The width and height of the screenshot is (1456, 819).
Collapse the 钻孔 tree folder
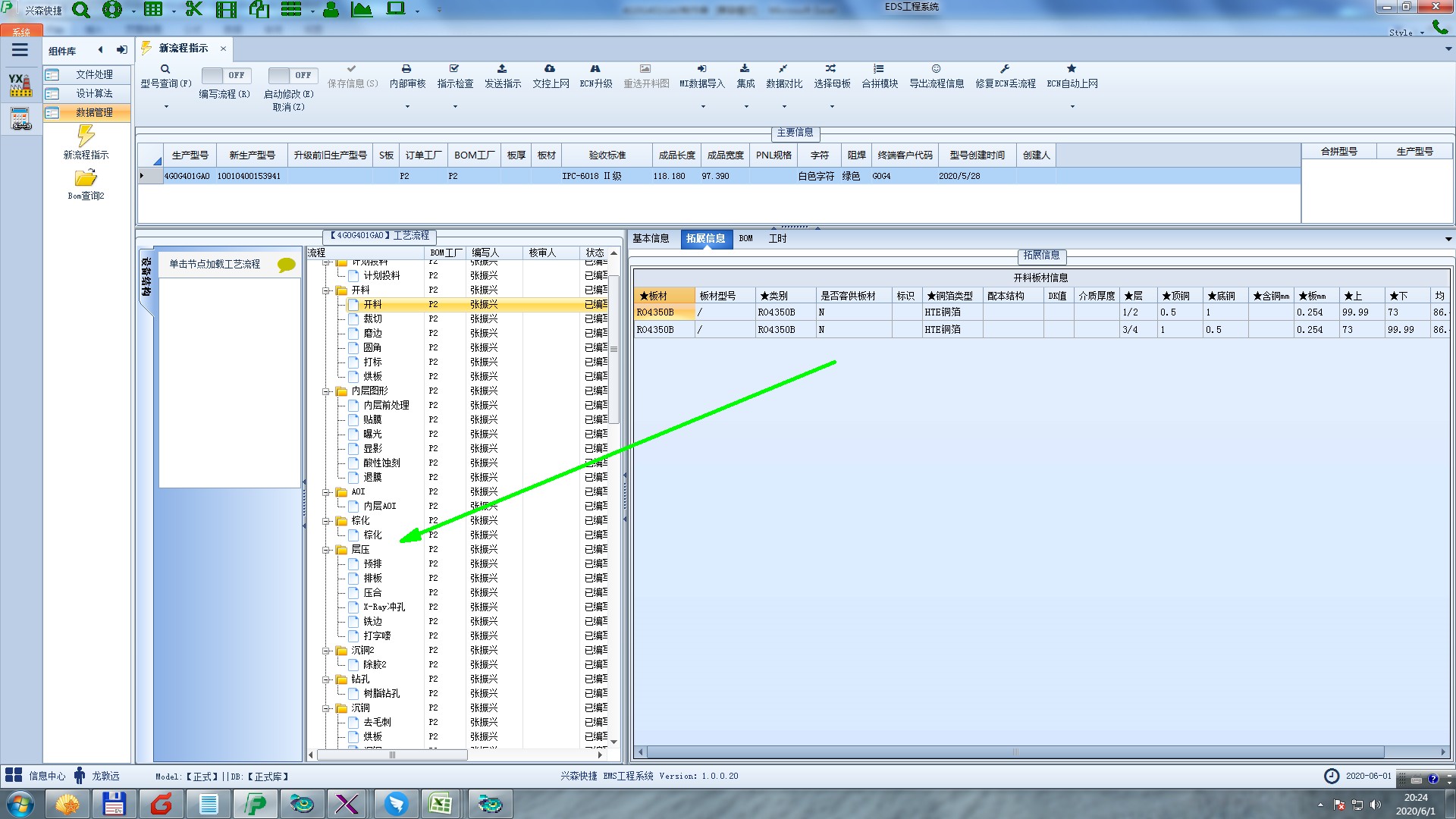coord(326,679)
